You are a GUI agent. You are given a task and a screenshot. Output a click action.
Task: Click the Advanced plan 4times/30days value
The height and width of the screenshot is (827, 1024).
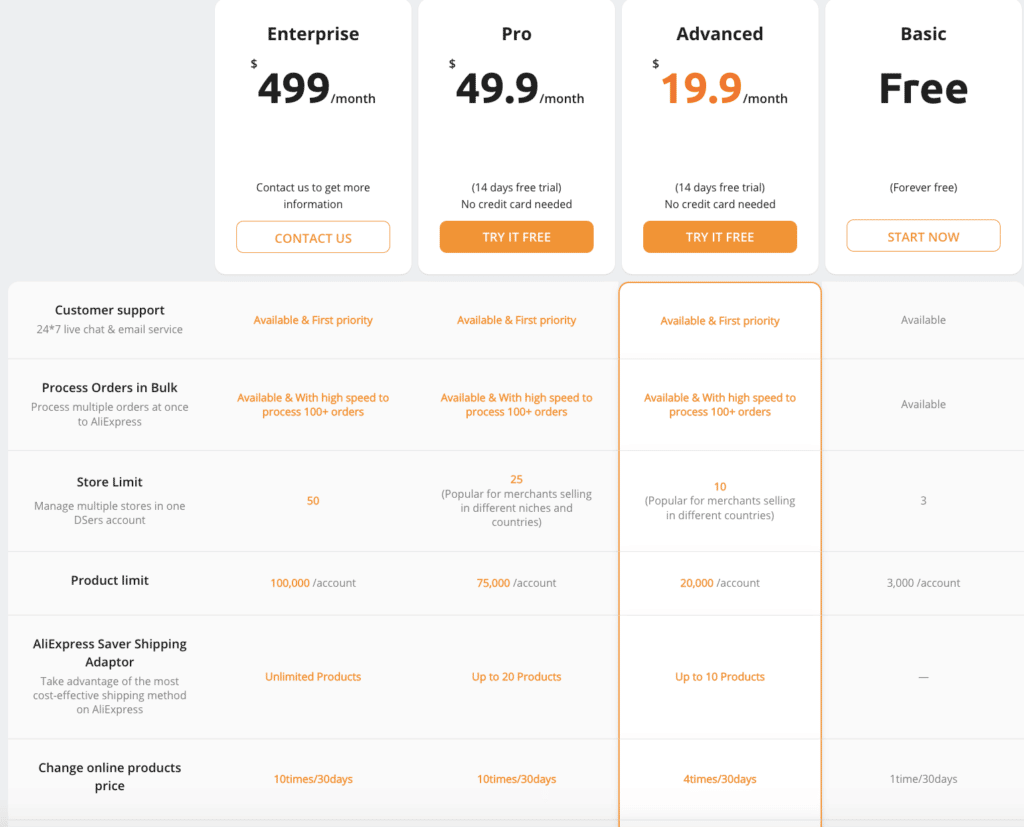point(720,779)
